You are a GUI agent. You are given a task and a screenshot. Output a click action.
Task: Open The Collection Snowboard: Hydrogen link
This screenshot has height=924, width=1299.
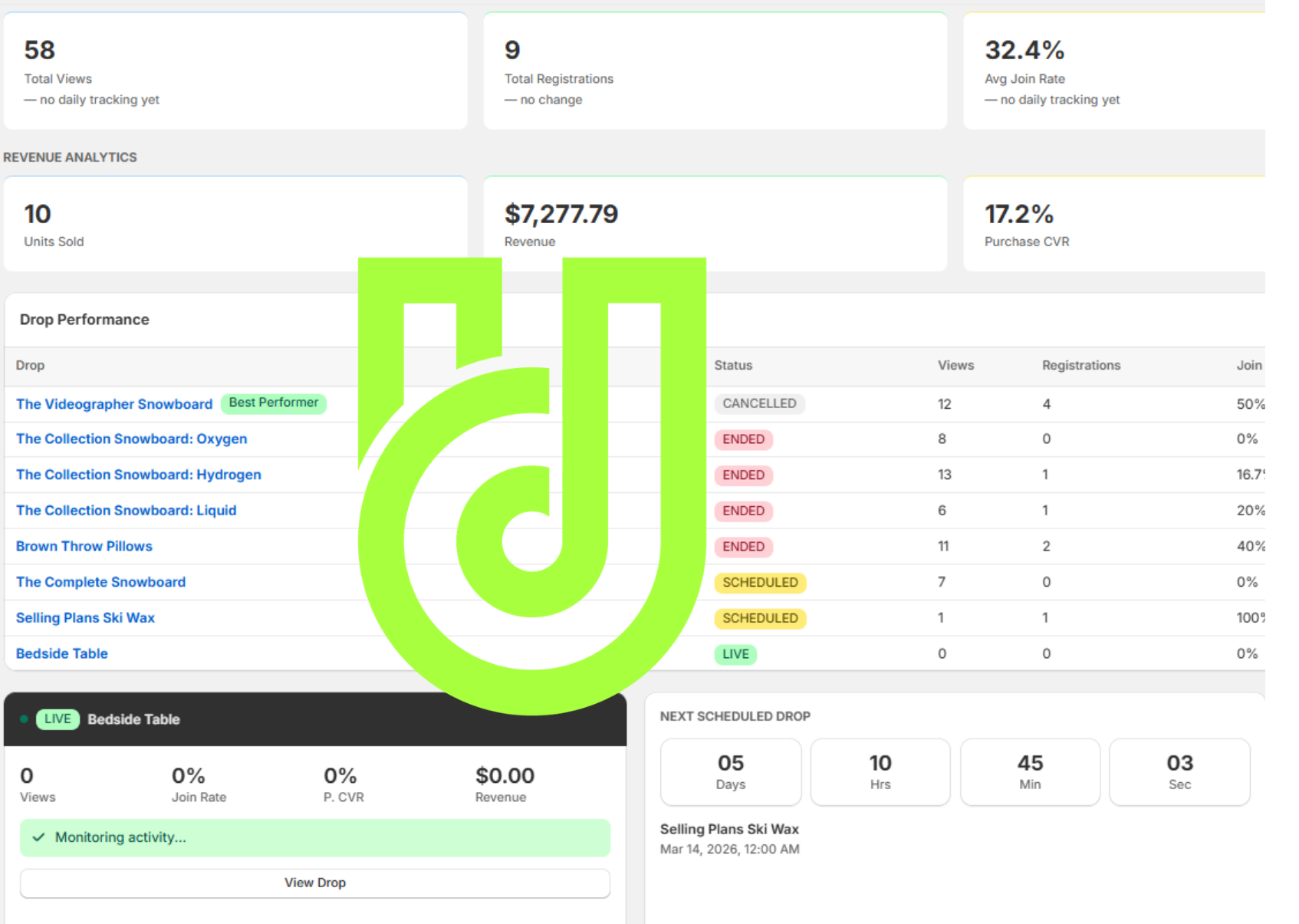(139, 475)
